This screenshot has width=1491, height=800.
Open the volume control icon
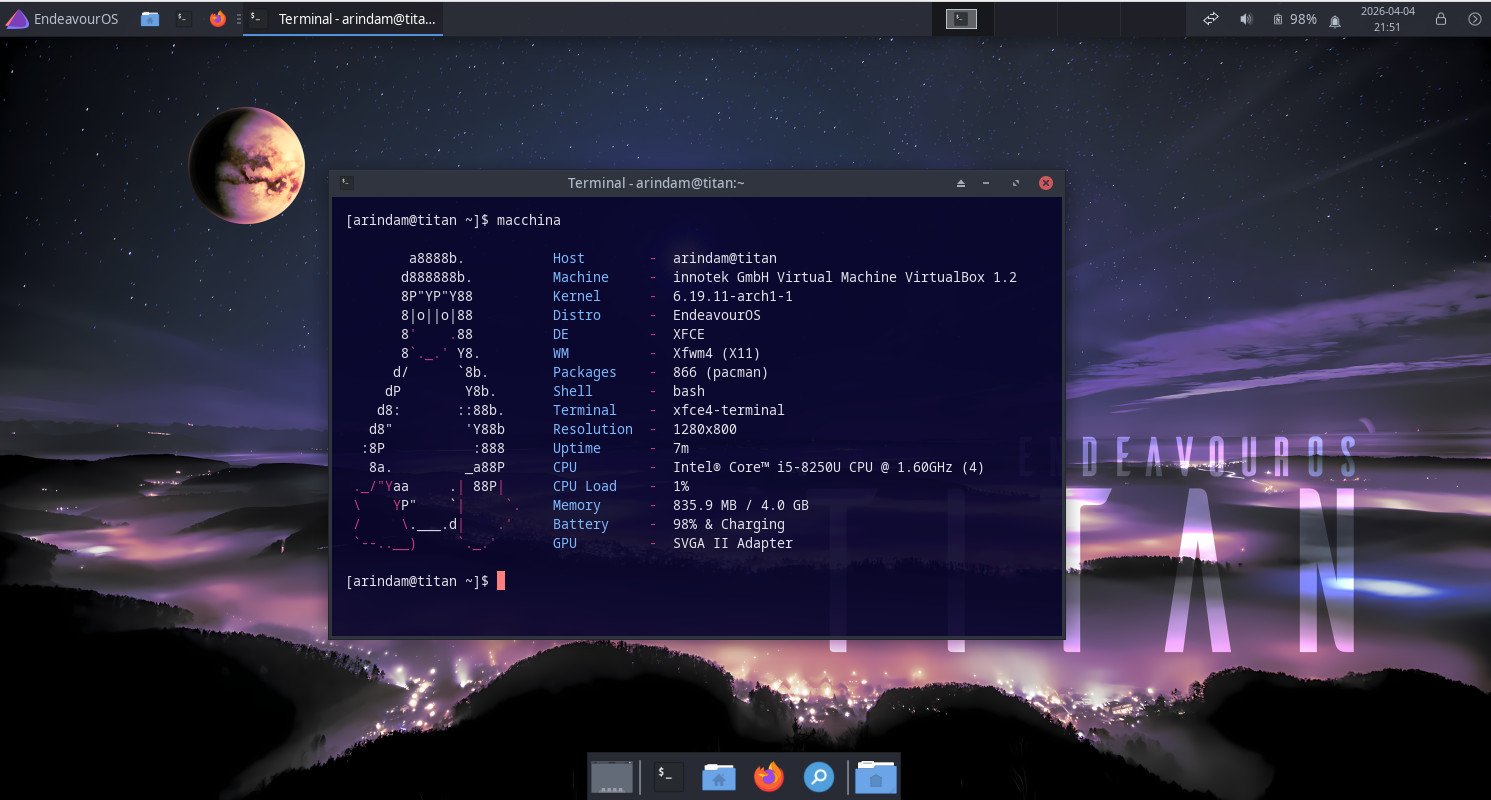point(1246,19)
